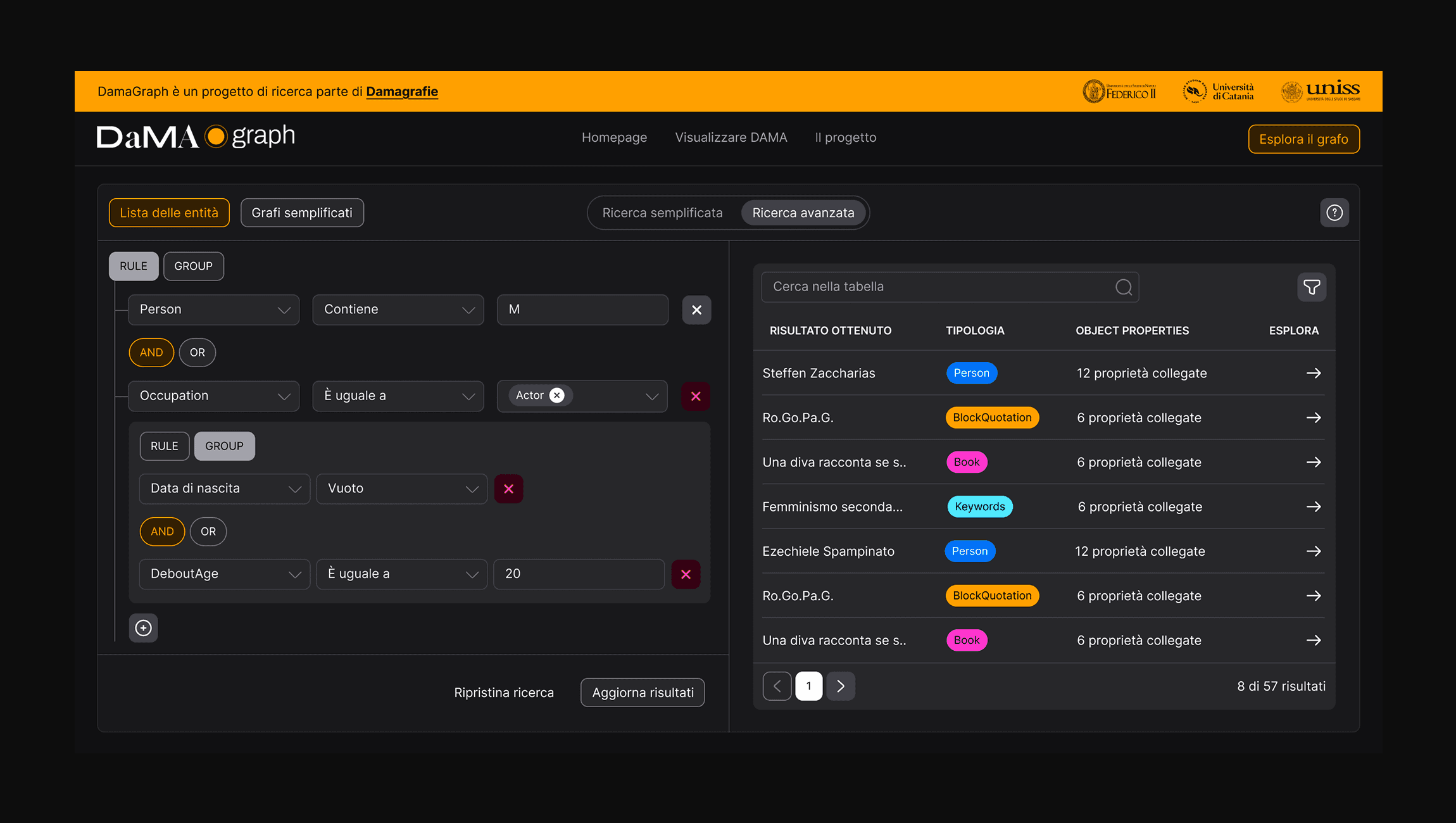
Task: Explore Steffen Zaccharias via arrow icon
Action: [x=1314, y=373]
